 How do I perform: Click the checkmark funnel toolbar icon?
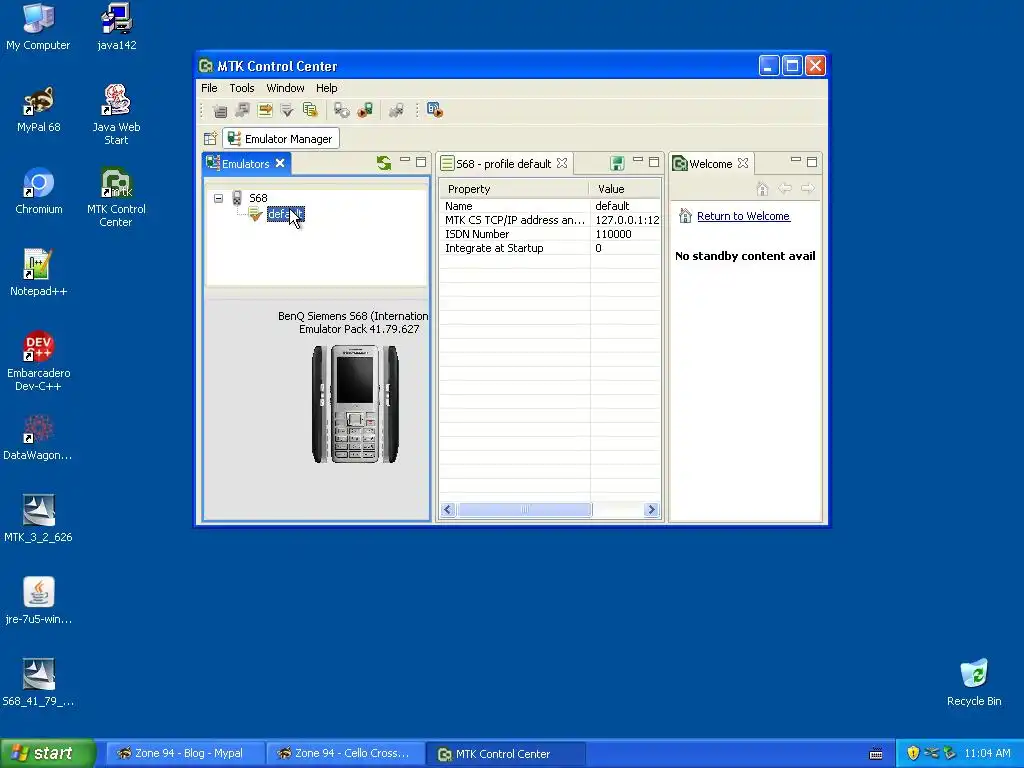(x=287, y=110)
